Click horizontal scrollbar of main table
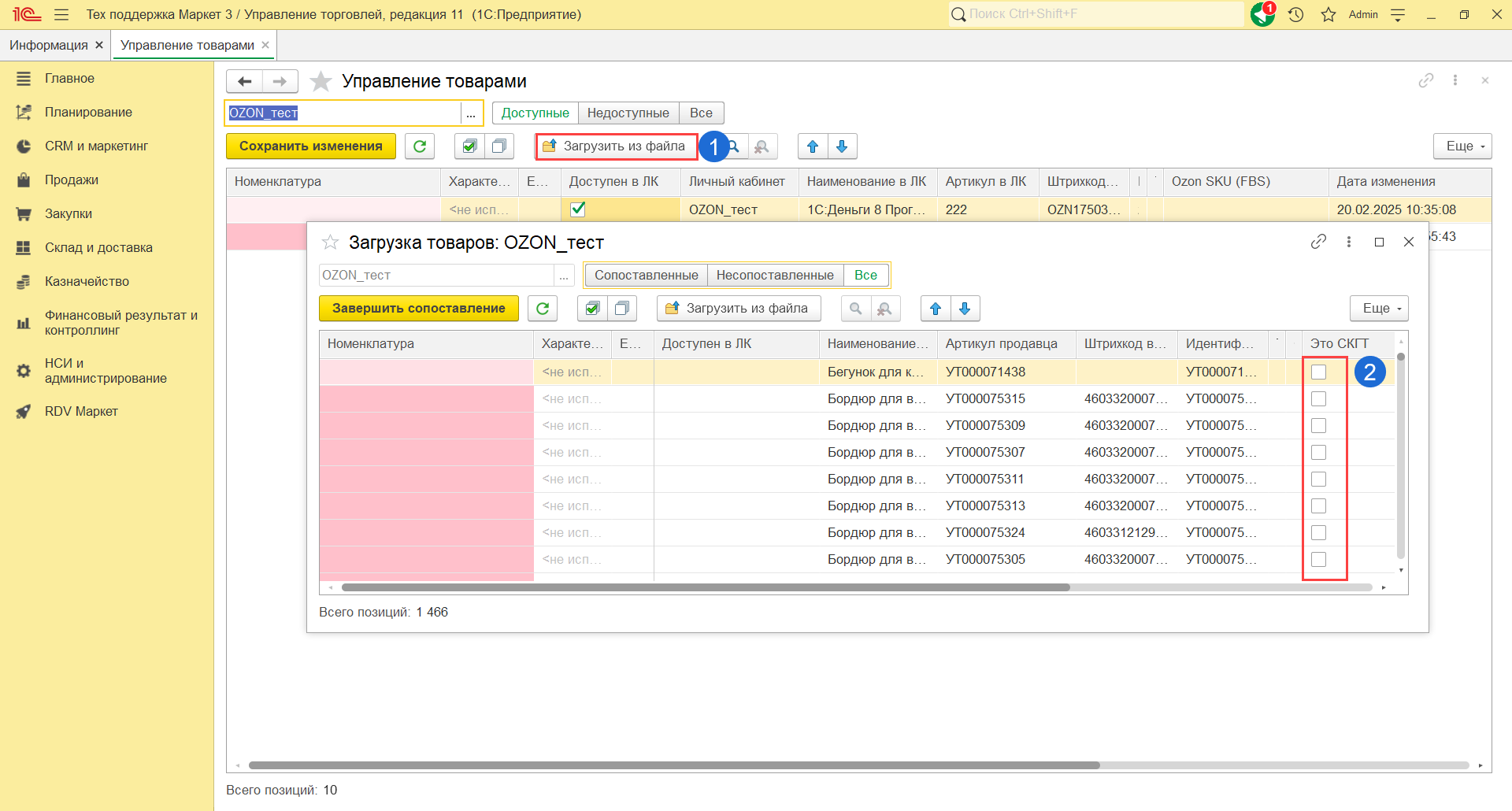The height and width of the screenshot is (811, 1512). tap(674, 765)
